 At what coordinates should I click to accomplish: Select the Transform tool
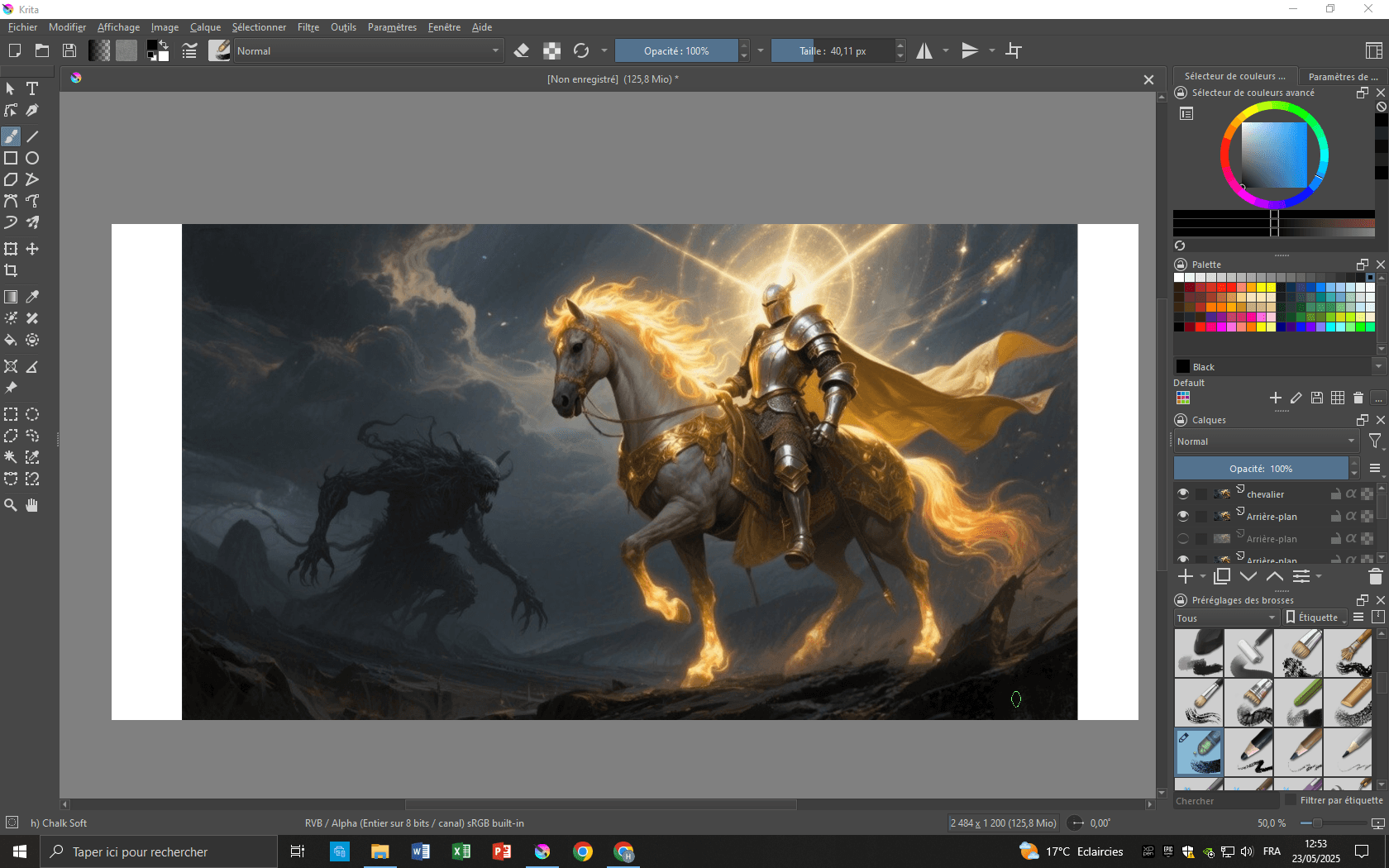[x=11, y=249]
